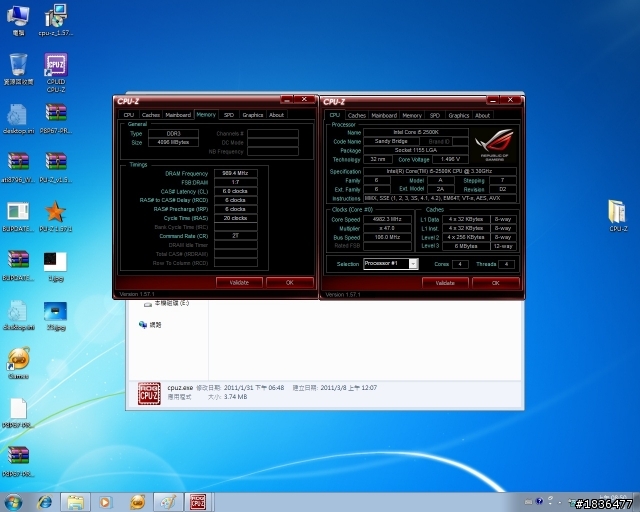Click the Command Rate value 2T
640x512 pixels.
236,236
